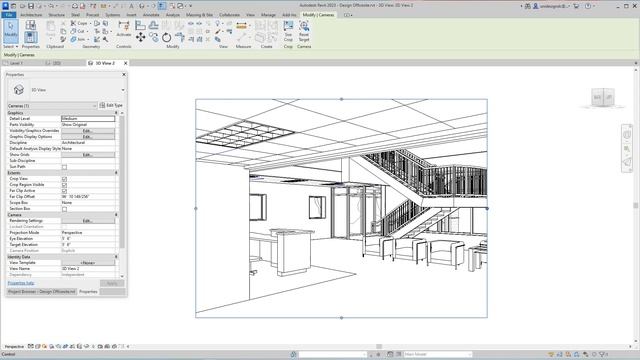Switch to the Structure ribbon tab
This screenshot has width=640, height=360.
tap(56, 15)
